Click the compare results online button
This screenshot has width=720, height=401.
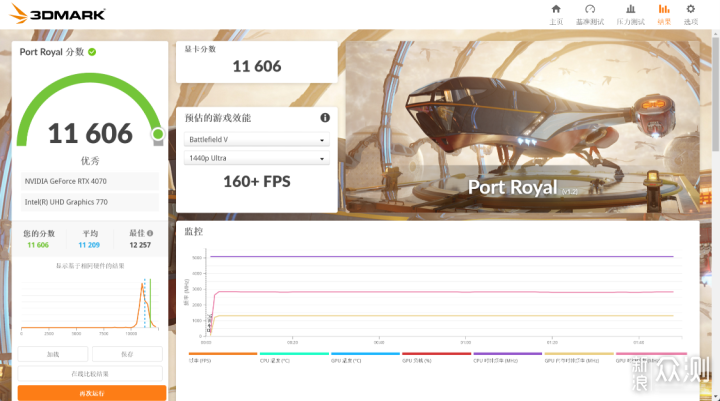pos(91,373)
